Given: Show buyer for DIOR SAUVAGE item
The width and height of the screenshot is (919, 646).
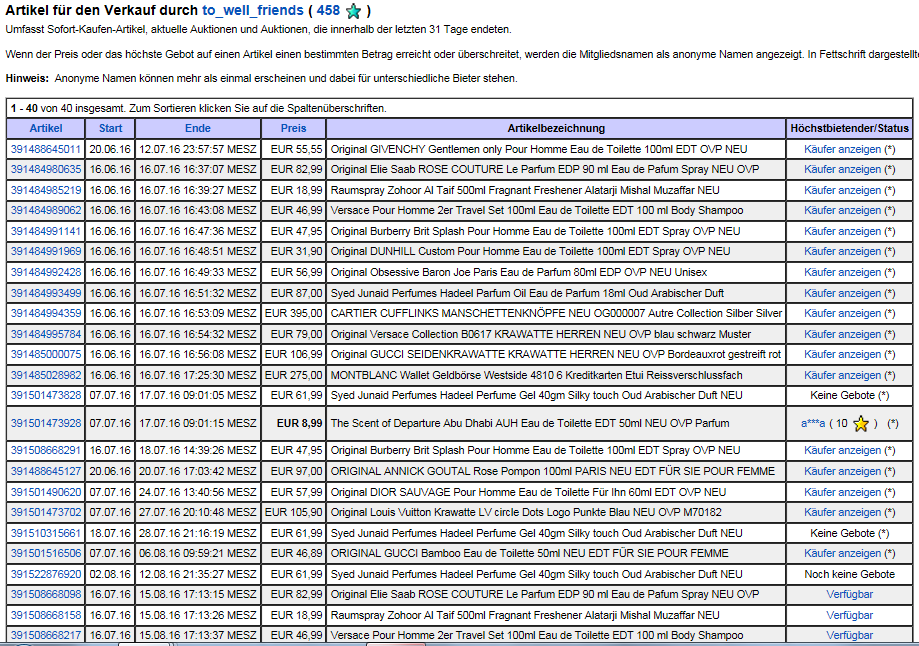Looking at the screenshot, I should [842, 492].
